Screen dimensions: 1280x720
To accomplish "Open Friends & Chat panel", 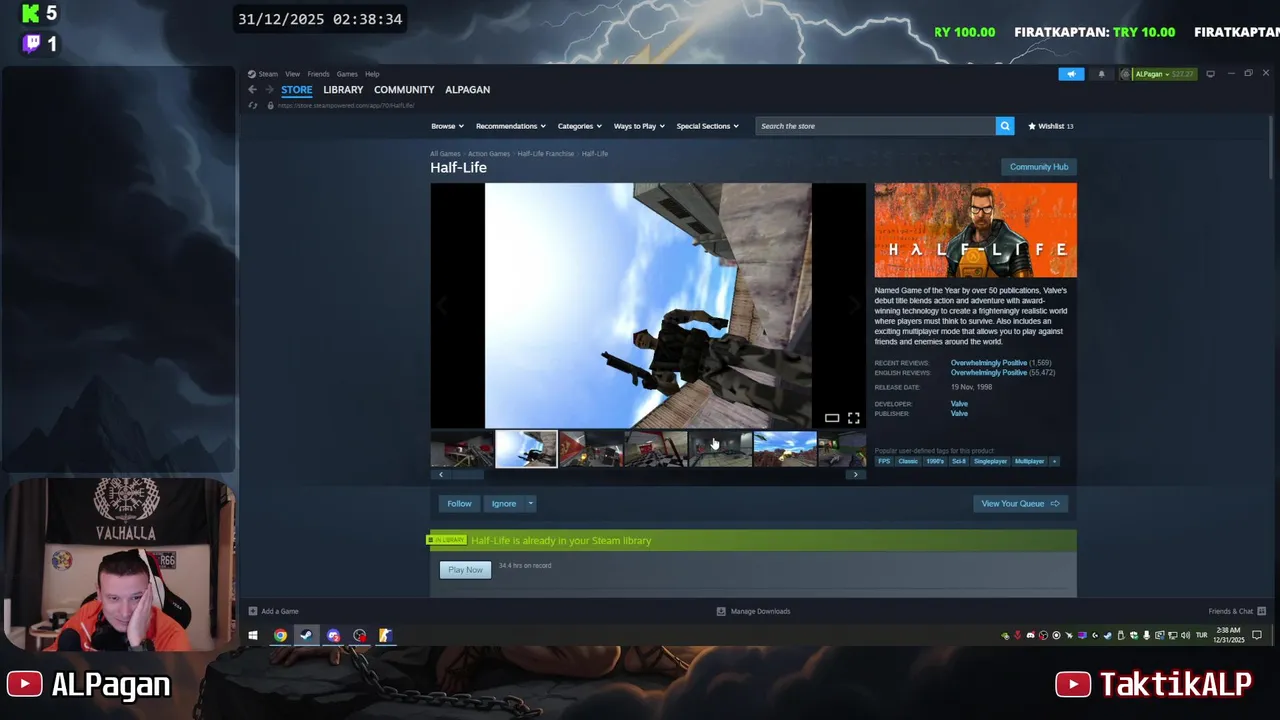I will point(1237,611).
